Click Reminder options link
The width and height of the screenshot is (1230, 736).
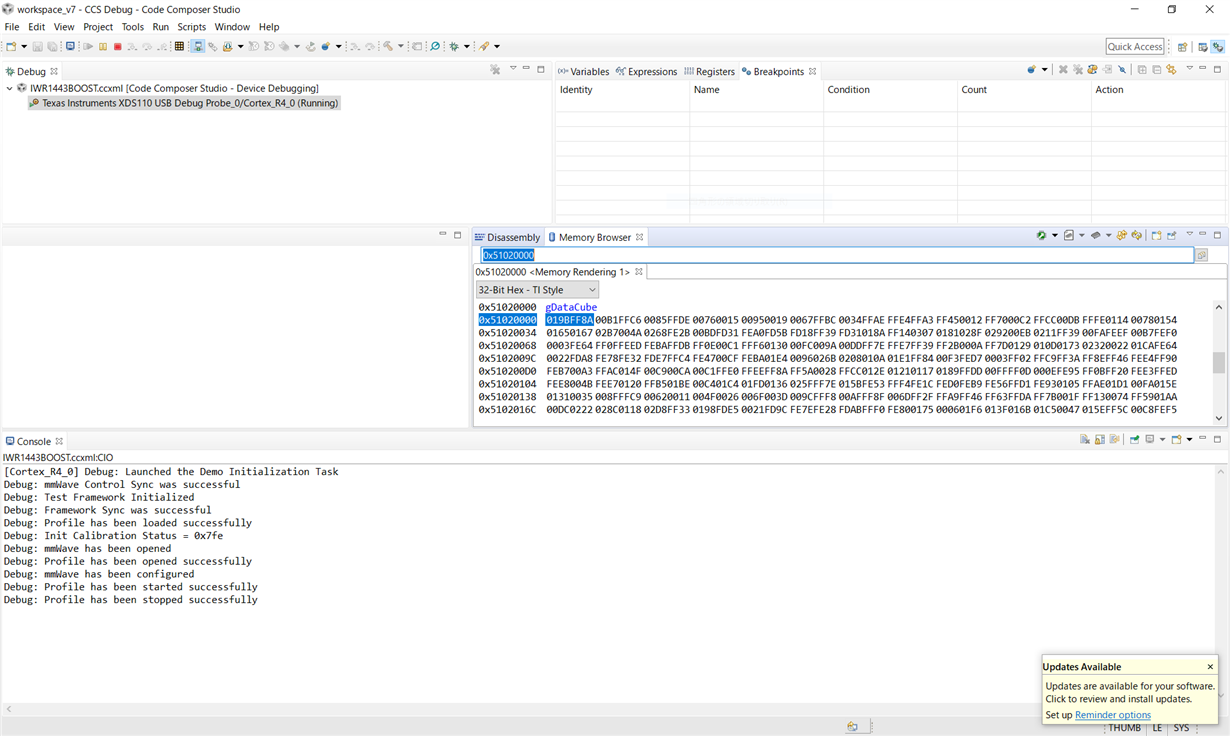[x=1113, y=715]
